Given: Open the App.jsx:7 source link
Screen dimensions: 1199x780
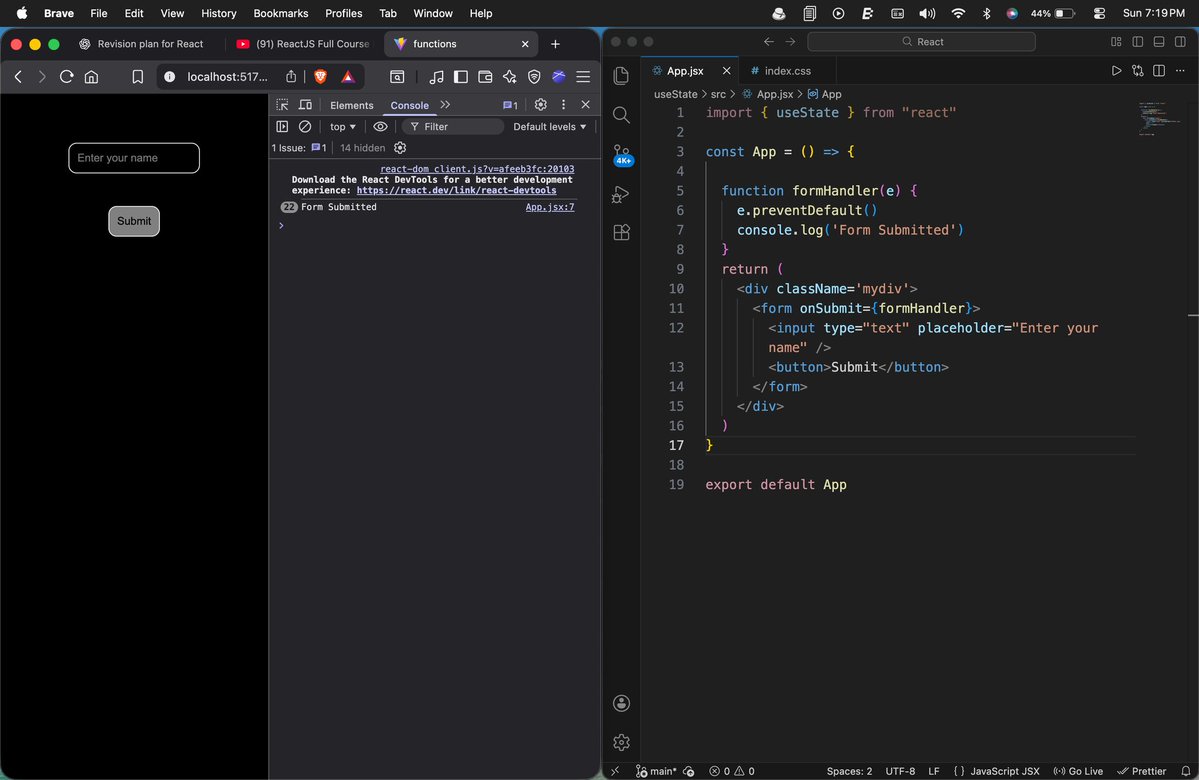Looking at the screenshot, I should (549, 207).
